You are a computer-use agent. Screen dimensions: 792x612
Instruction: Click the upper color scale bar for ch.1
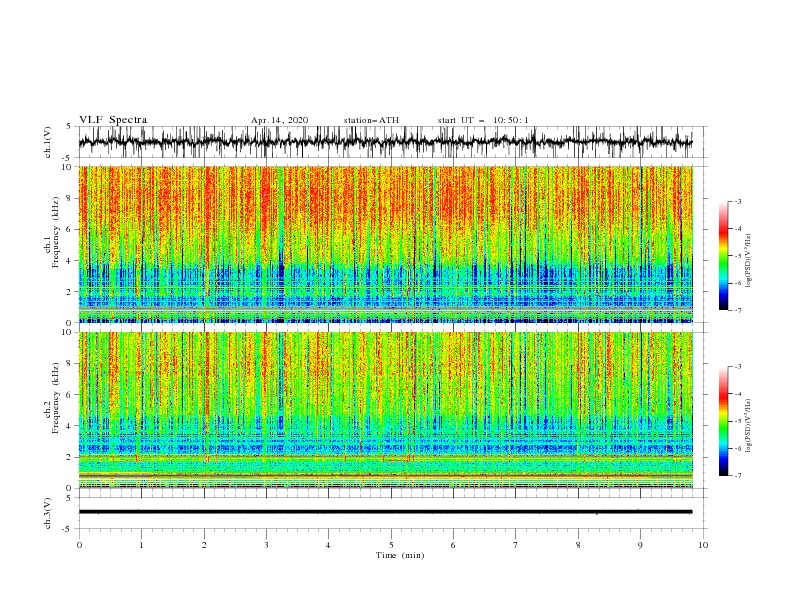pos(723,256)
